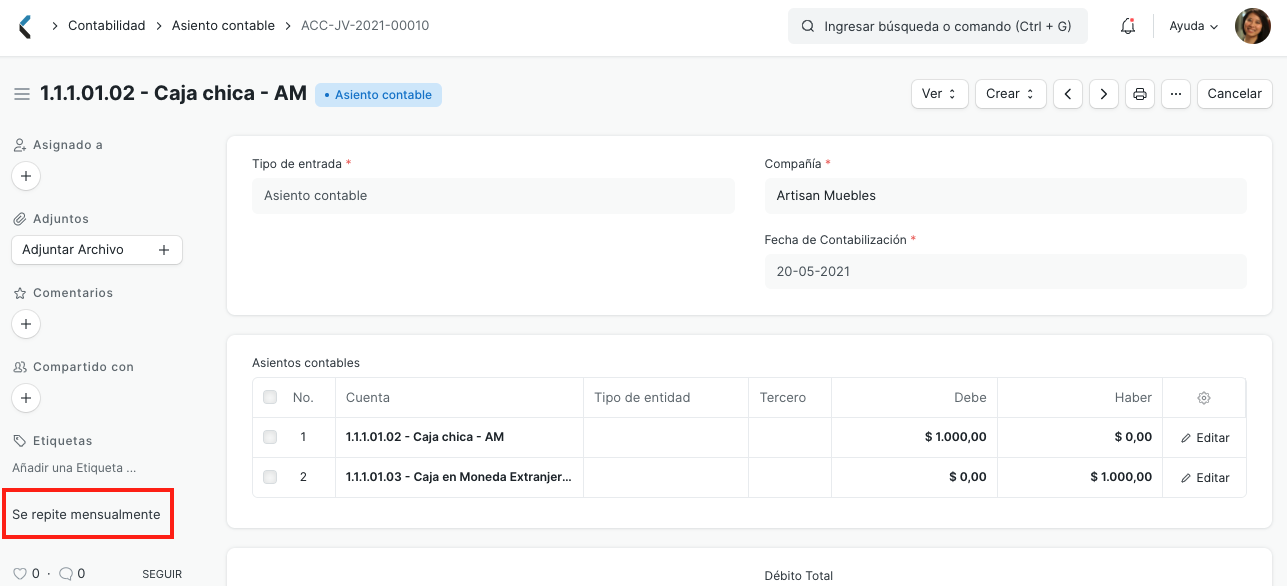Check row 1 Caja chica checkbox

(x=270, y=437)
